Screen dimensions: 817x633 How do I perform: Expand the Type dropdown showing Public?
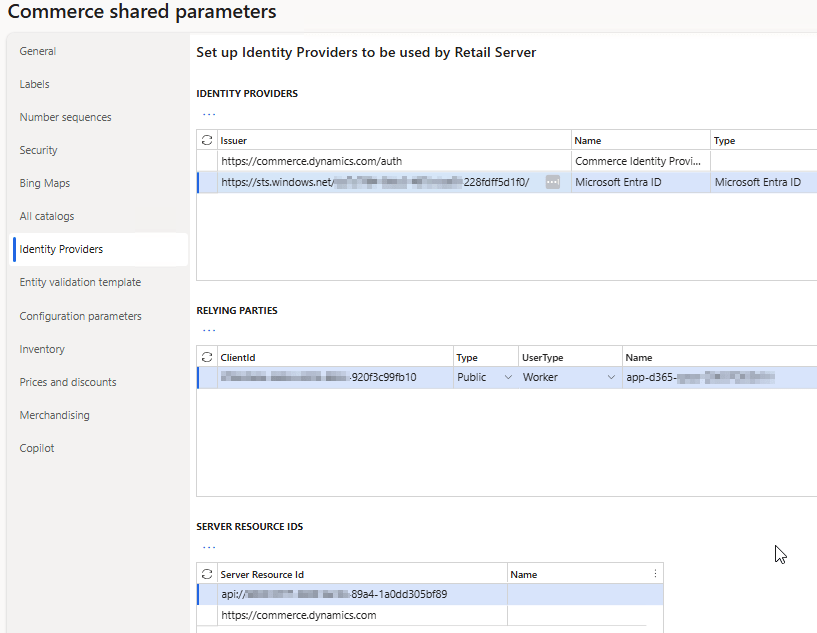tap(508, 378)
